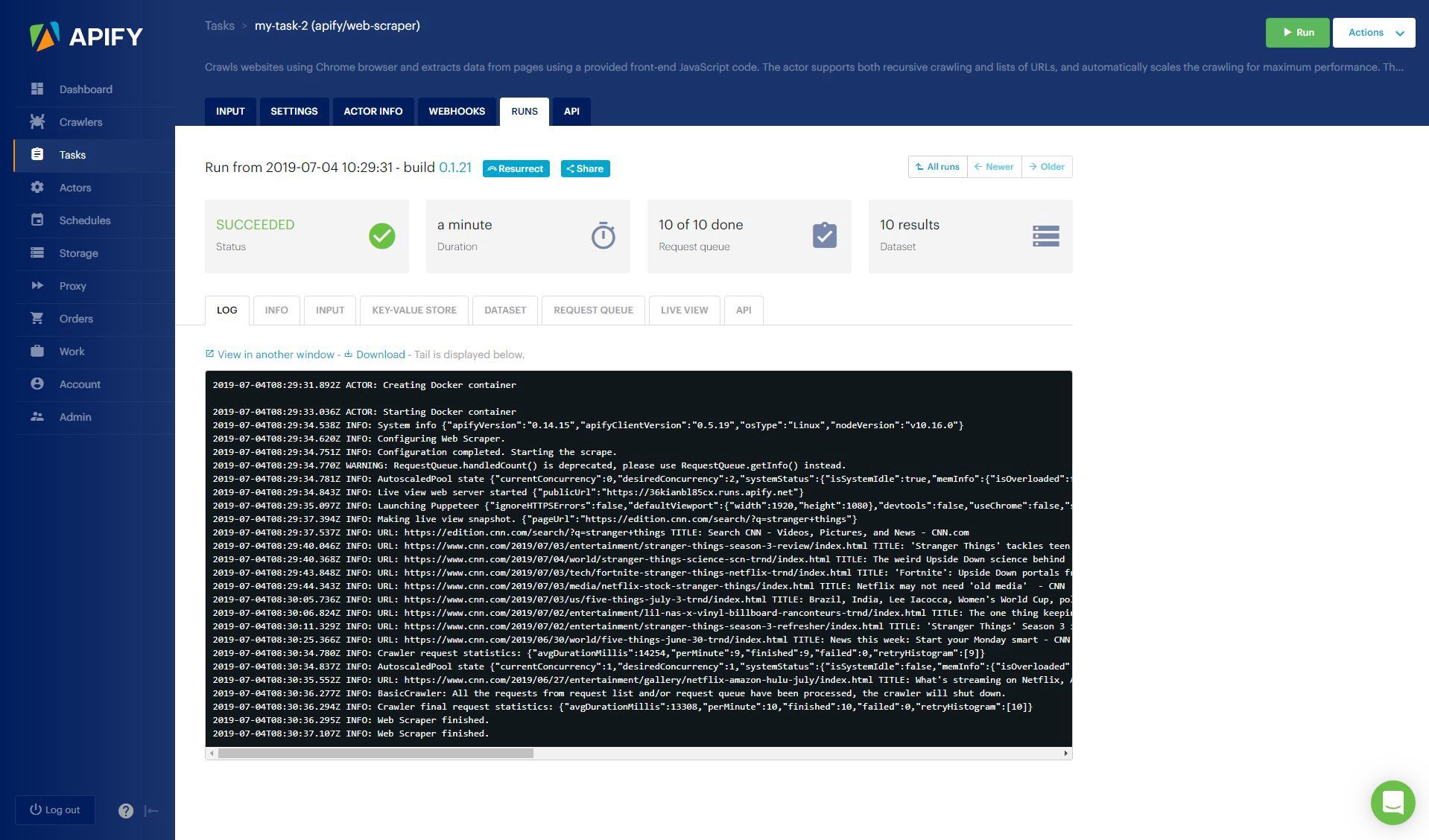Click the 'Web Scraper finished.' last log line
1429x840 pixels.
[351, 734]
